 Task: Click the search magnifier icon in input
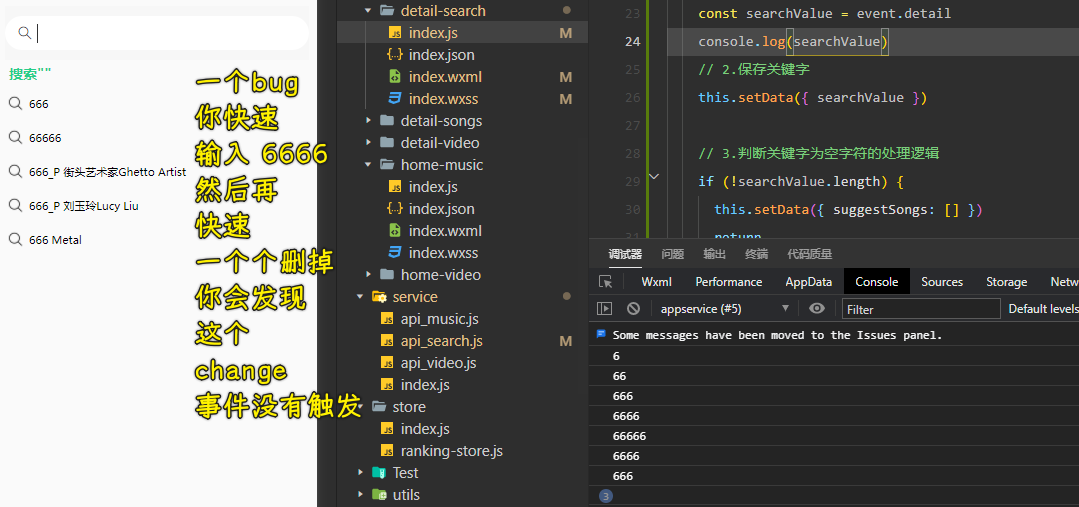pyautogui.click(x=24, y=32)
